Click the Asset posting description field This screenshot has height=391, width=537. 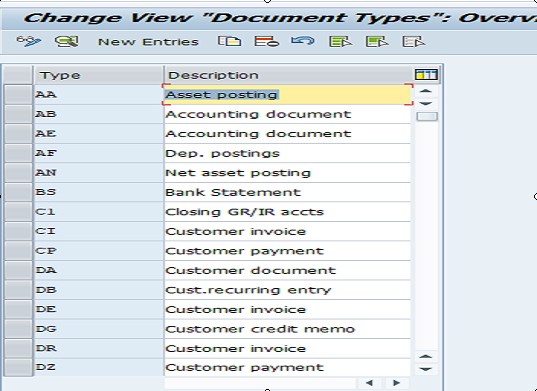[x=288, y=94]
